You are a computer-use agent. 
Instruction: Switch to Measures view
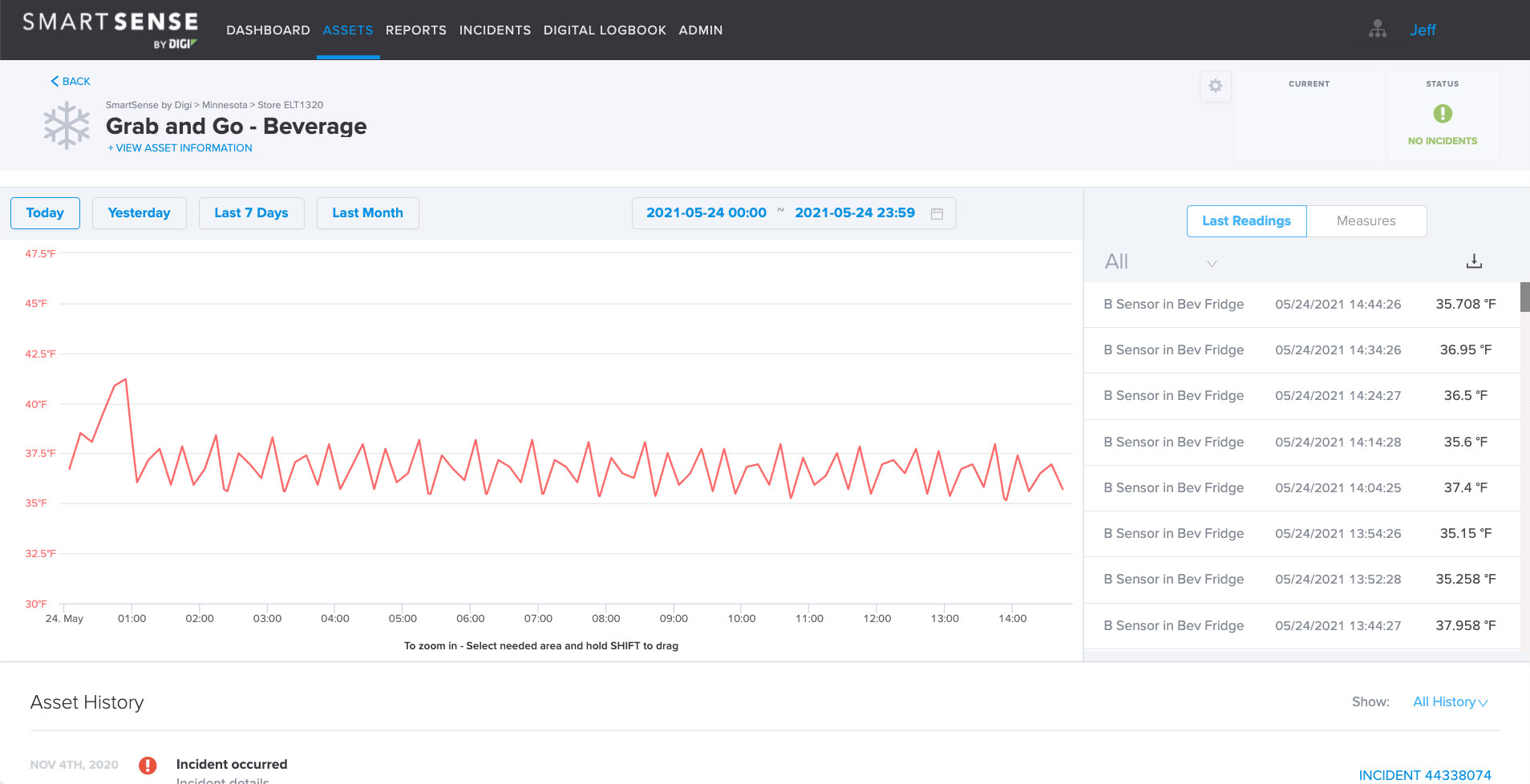[1366, 221]
